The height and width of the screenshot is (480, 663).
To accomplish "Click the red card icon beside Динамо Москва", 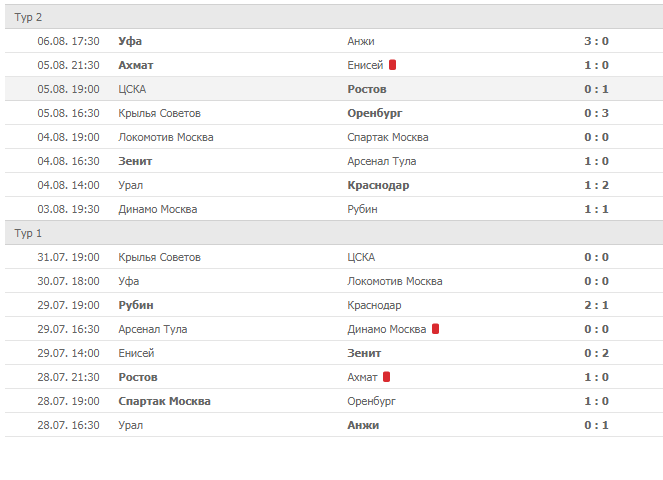I will (x=436, y=329).
